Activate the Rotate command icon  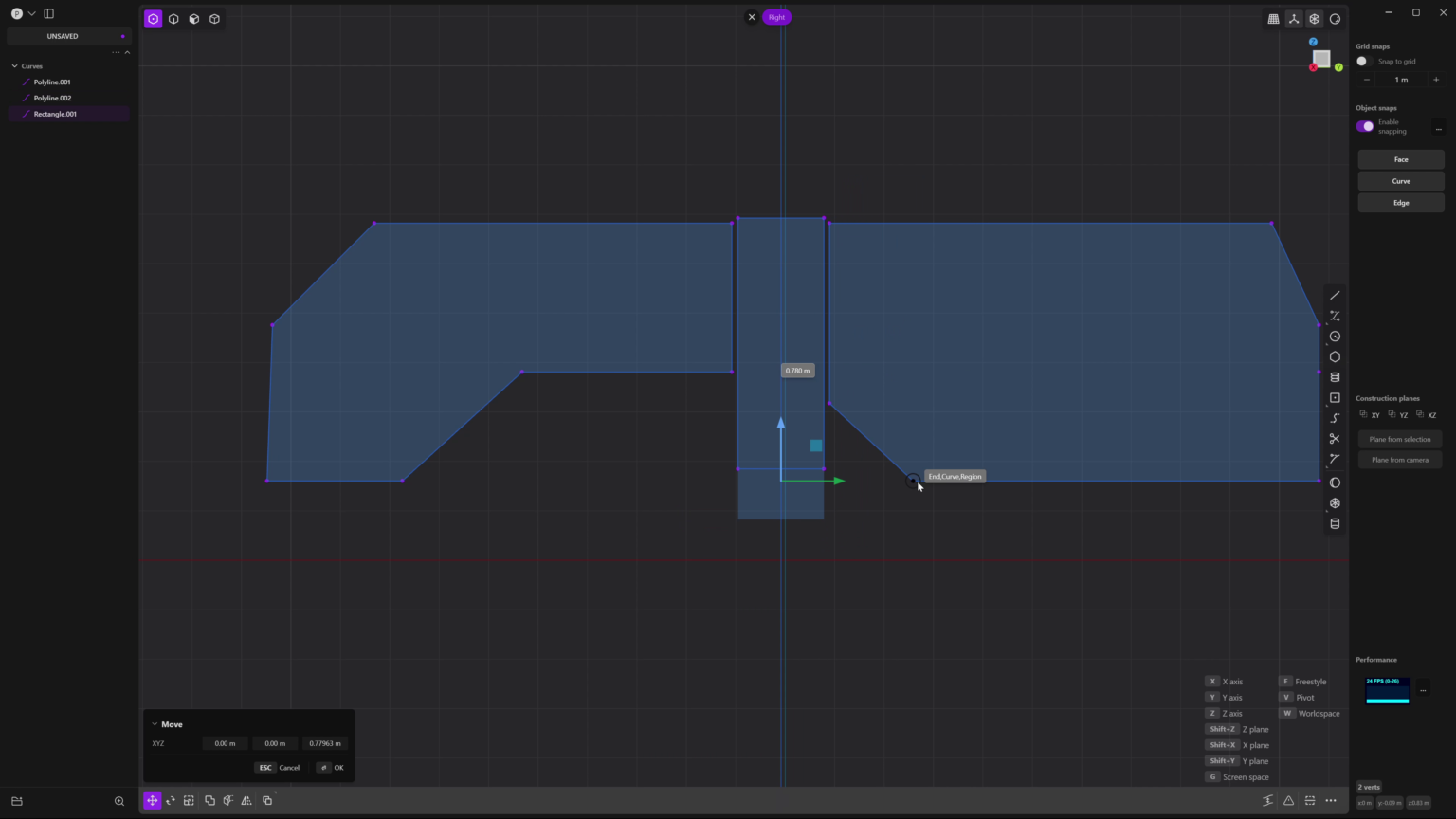click(171, 801)
